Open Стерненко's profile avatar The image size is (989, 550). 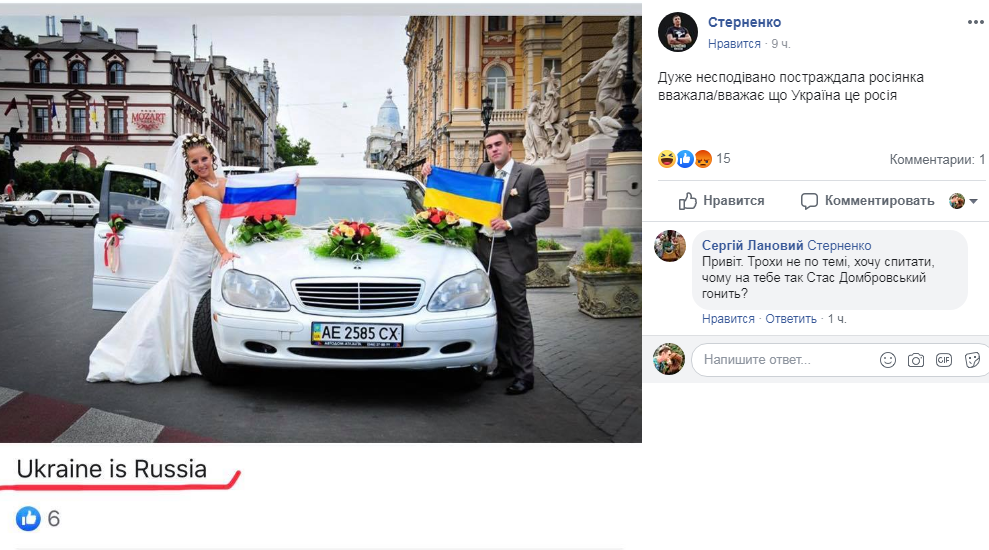(x=678, y=32)
